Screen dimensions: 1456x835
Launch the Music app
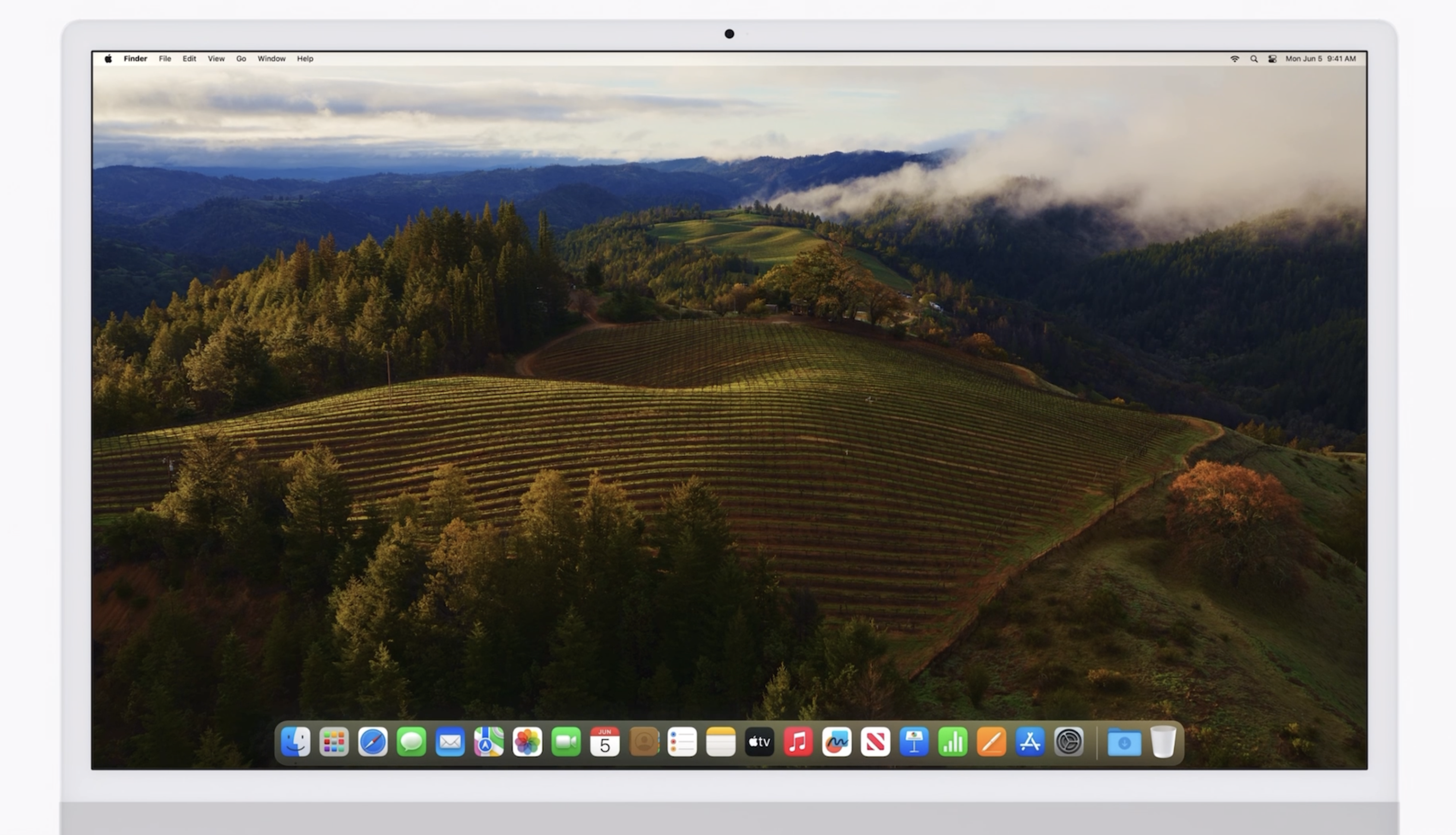798,742
